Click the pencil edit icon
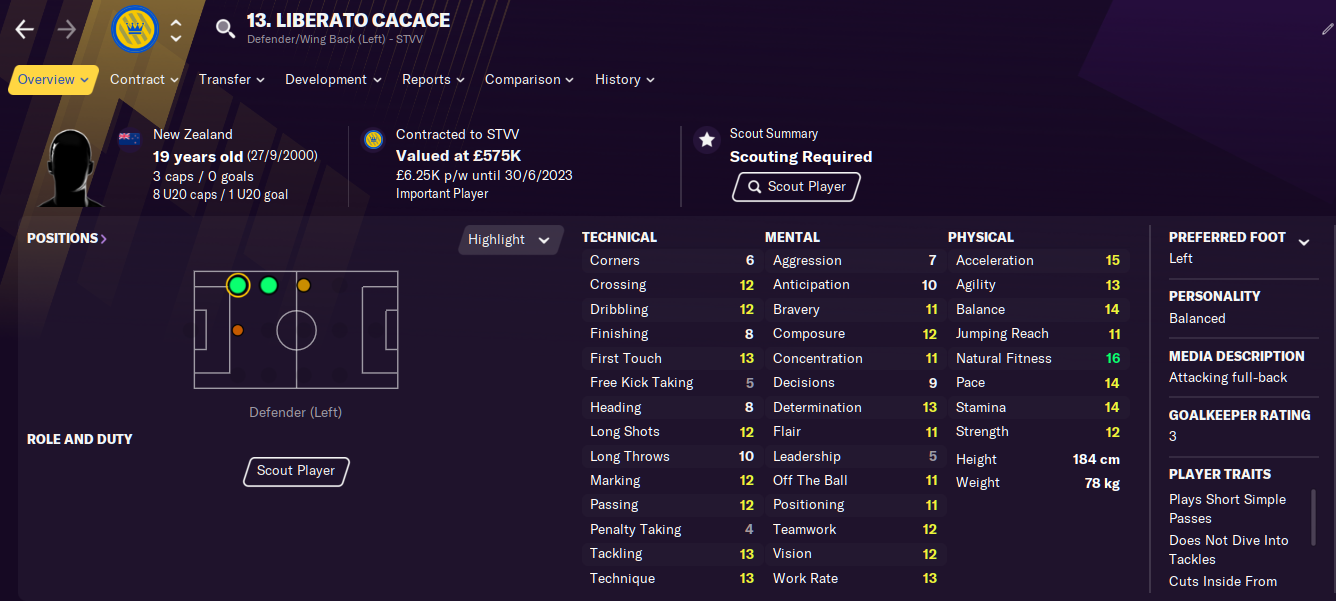Viewport: 1336px width, 601px height. click(1327, 29)
